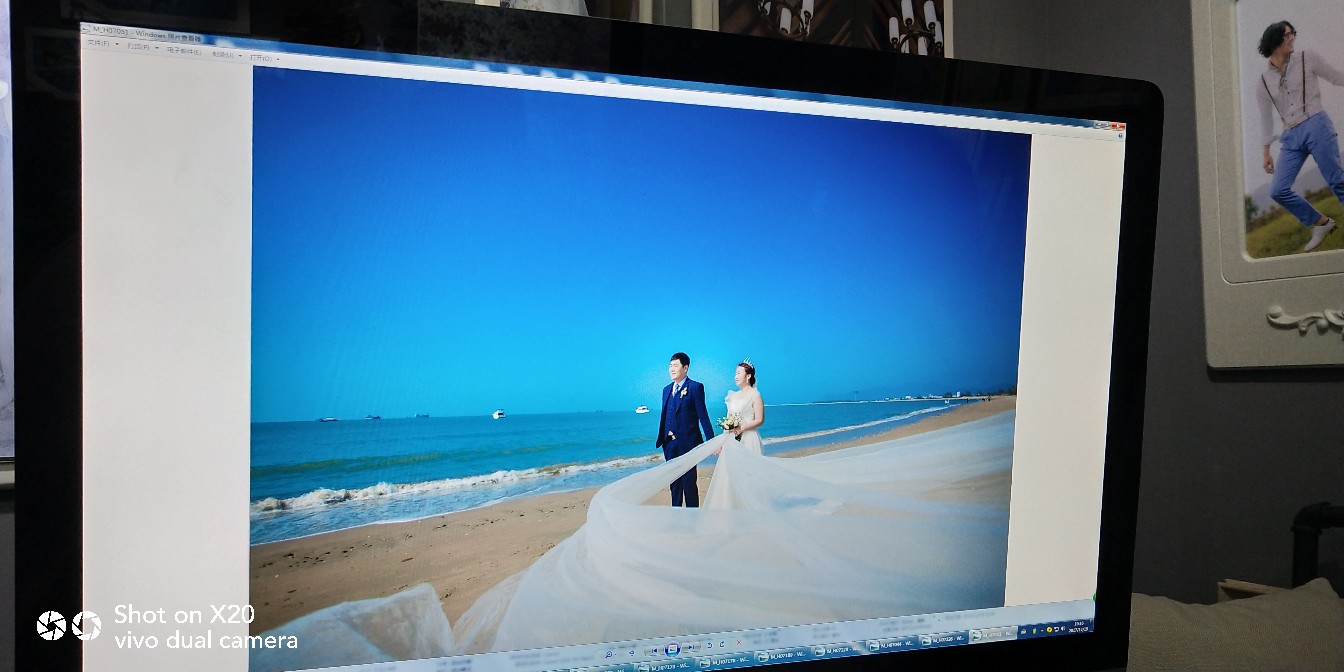Open the taskbar clock
The image size is (1344, 672).
[1079, 627]
